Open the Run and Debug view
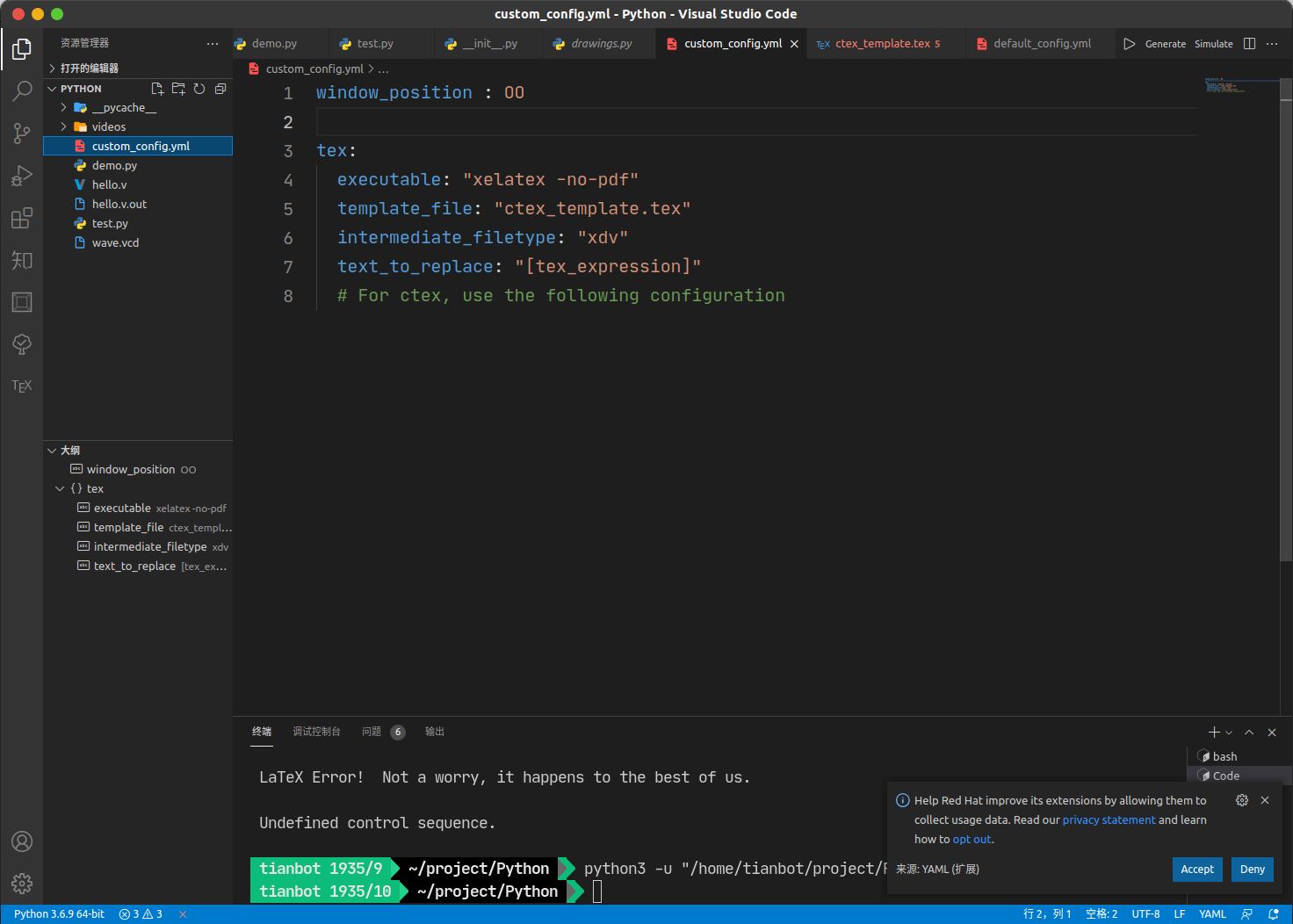This screenshot has width=1293, height=924. click(x=22, y=176)
